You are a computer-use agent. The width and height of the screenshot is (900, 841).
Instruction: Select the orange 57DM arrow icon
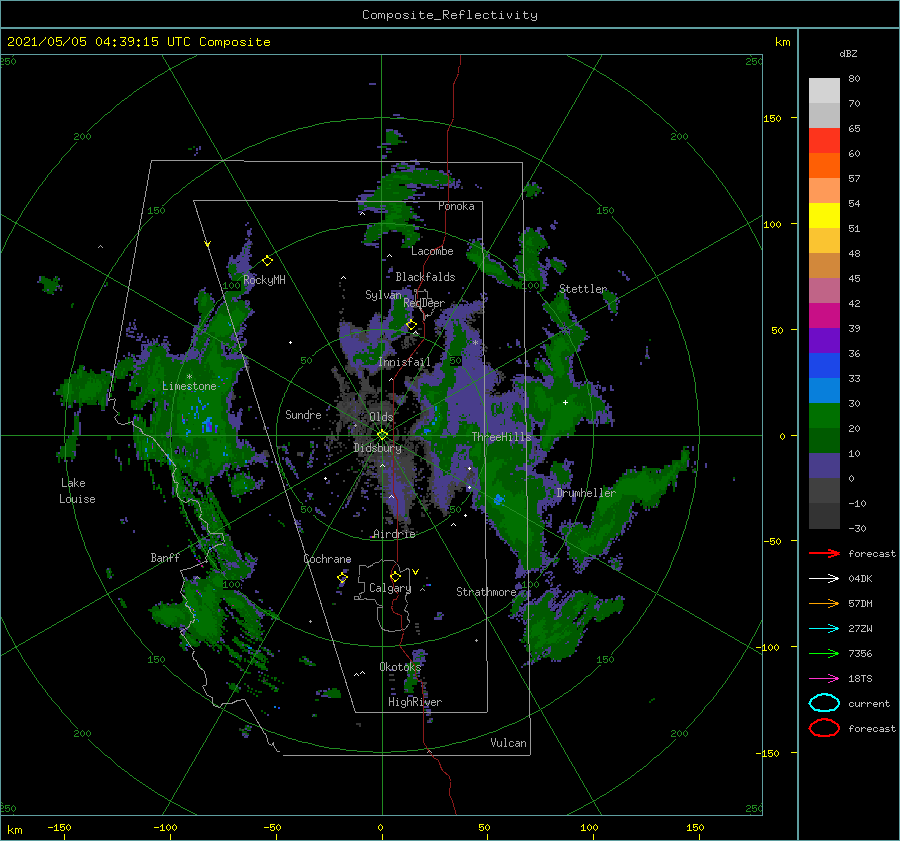pyautogui.click(x=824, y=603)
